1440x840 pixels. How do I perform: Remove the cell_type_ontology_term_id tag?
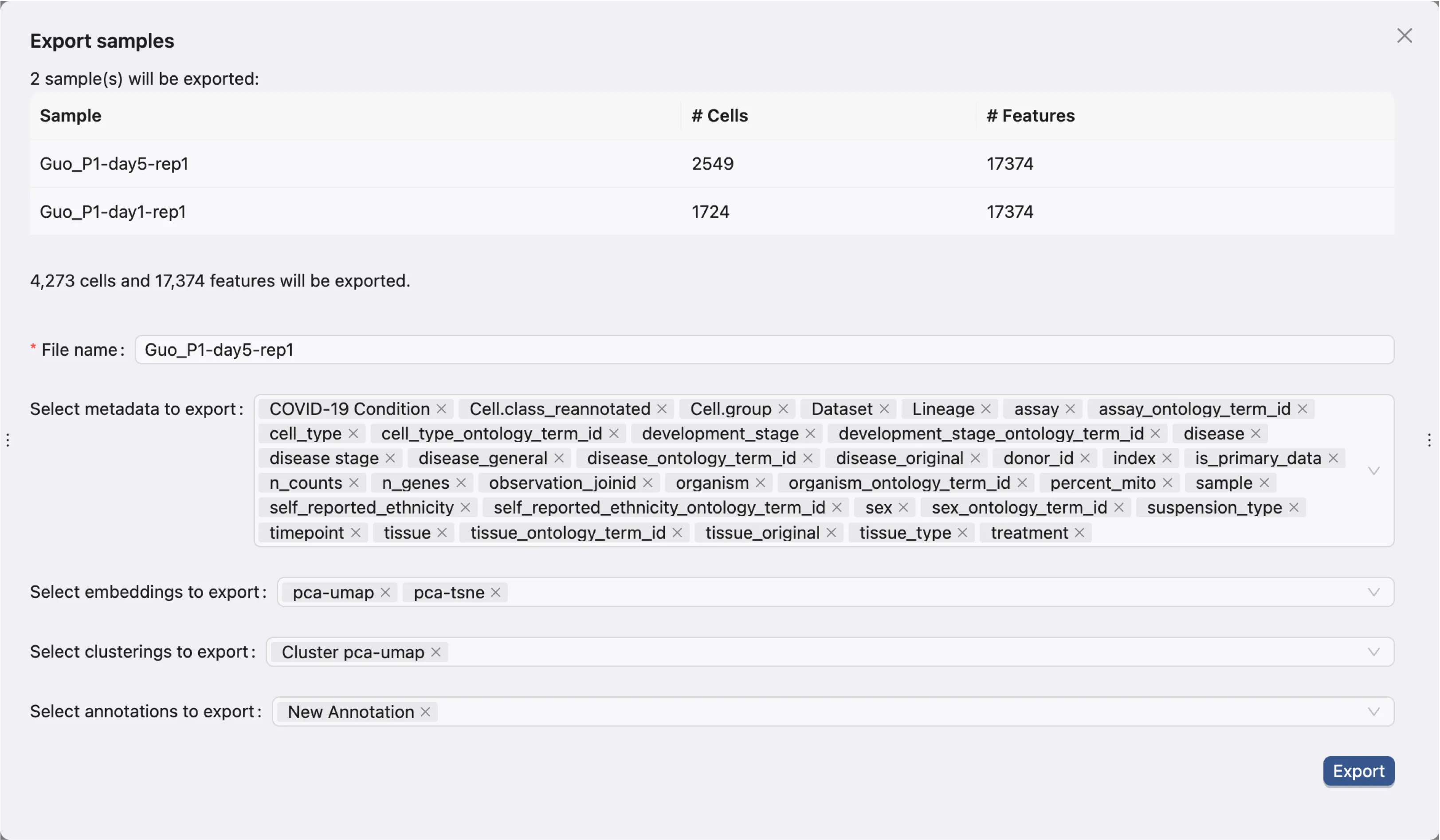tap(614, 434)
